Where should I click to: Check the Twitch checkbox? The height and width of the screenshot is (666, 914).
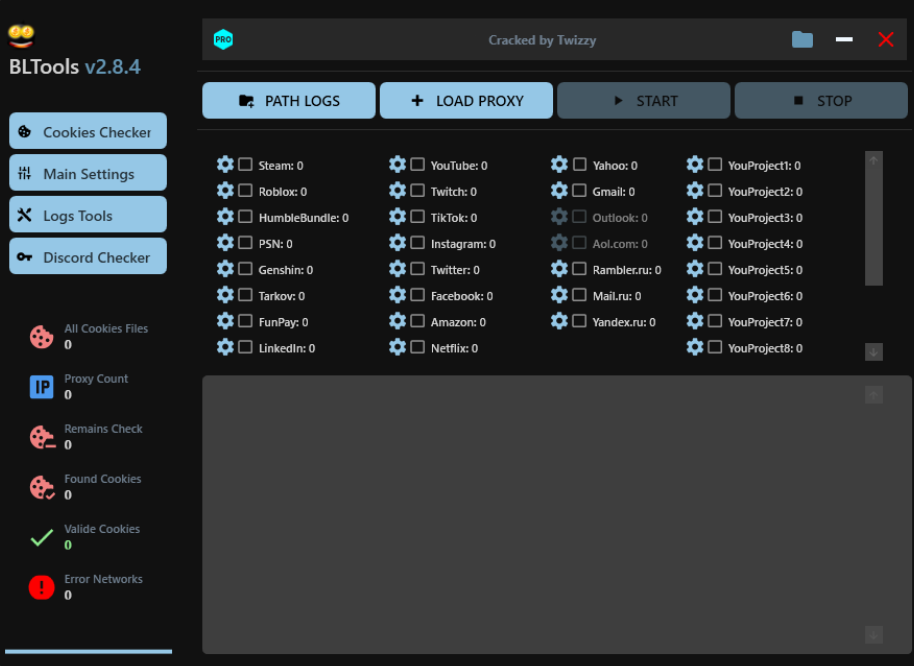pyautogui.click(x=417, y=191)
